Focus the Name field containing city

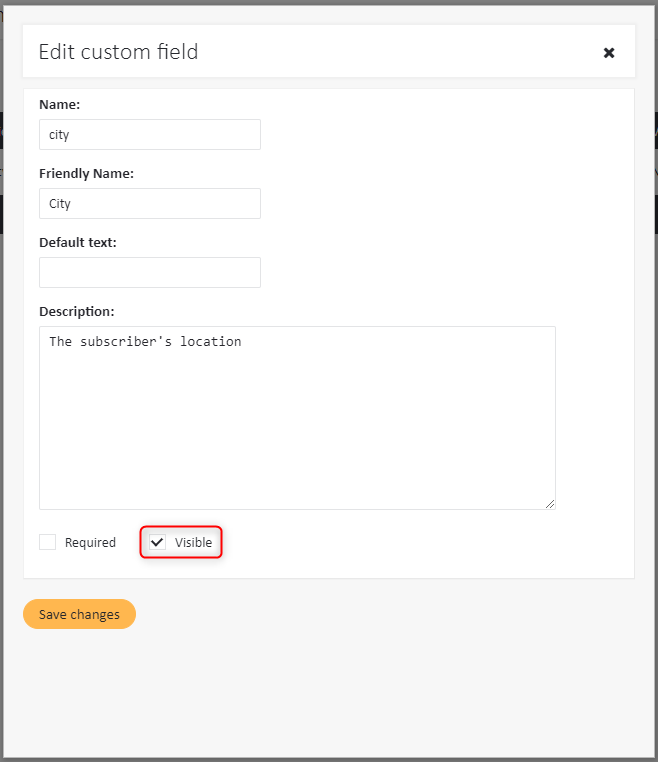[x=150, y=135]
